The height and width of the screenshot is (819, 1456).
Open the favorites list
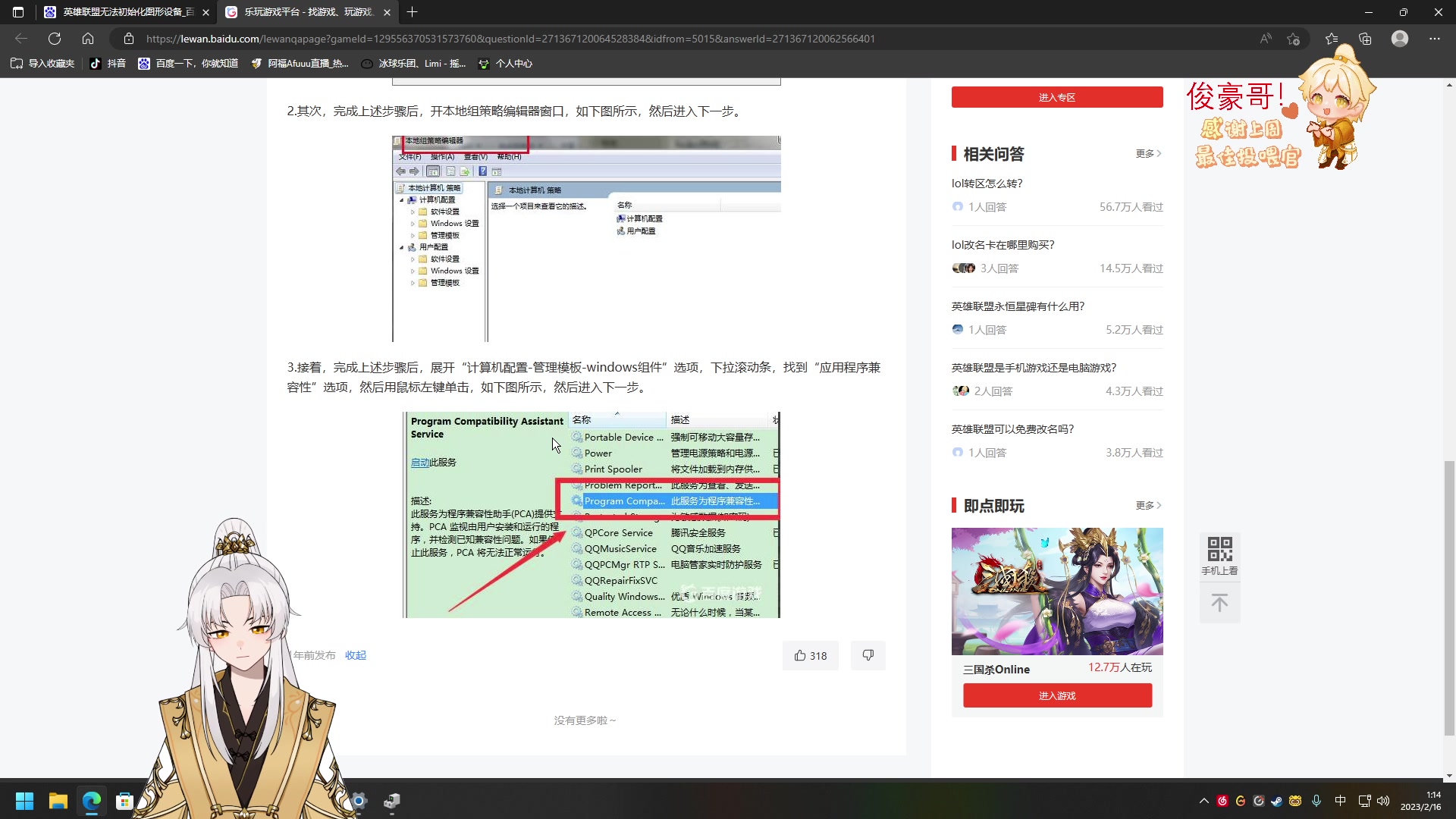click(x=1332, y=39)
